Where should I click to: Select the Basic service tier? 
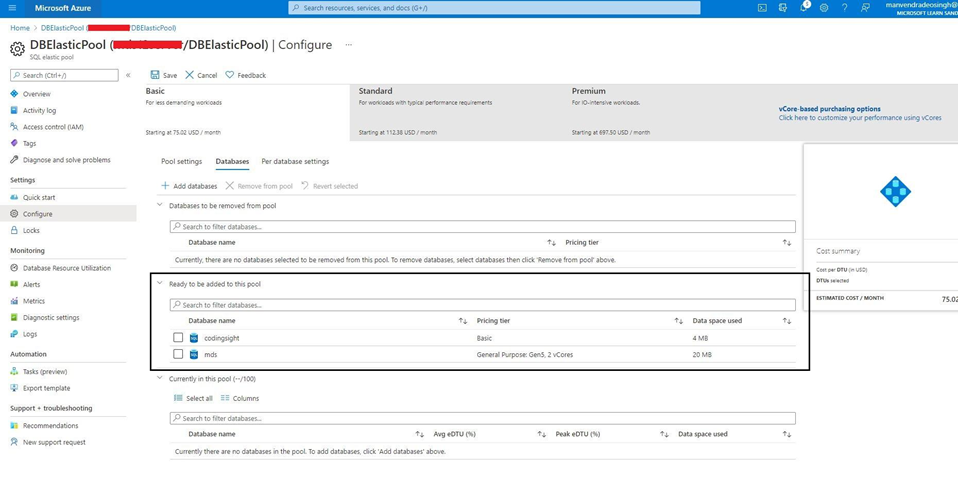tap(245, 113)
